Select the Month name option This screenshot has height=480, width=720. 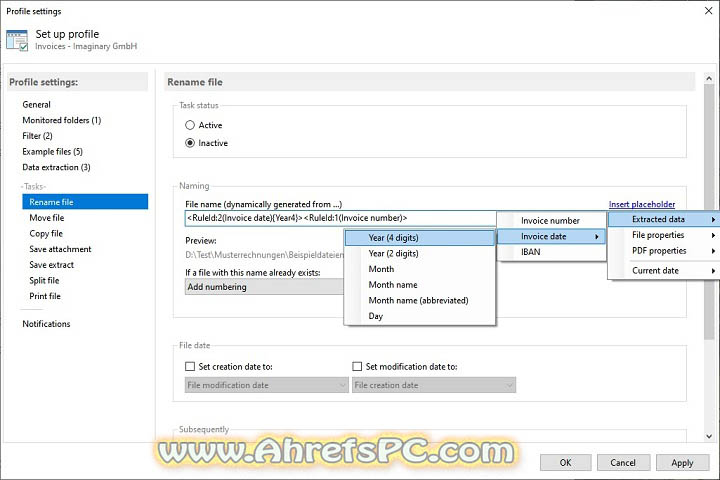pos(420,284)
